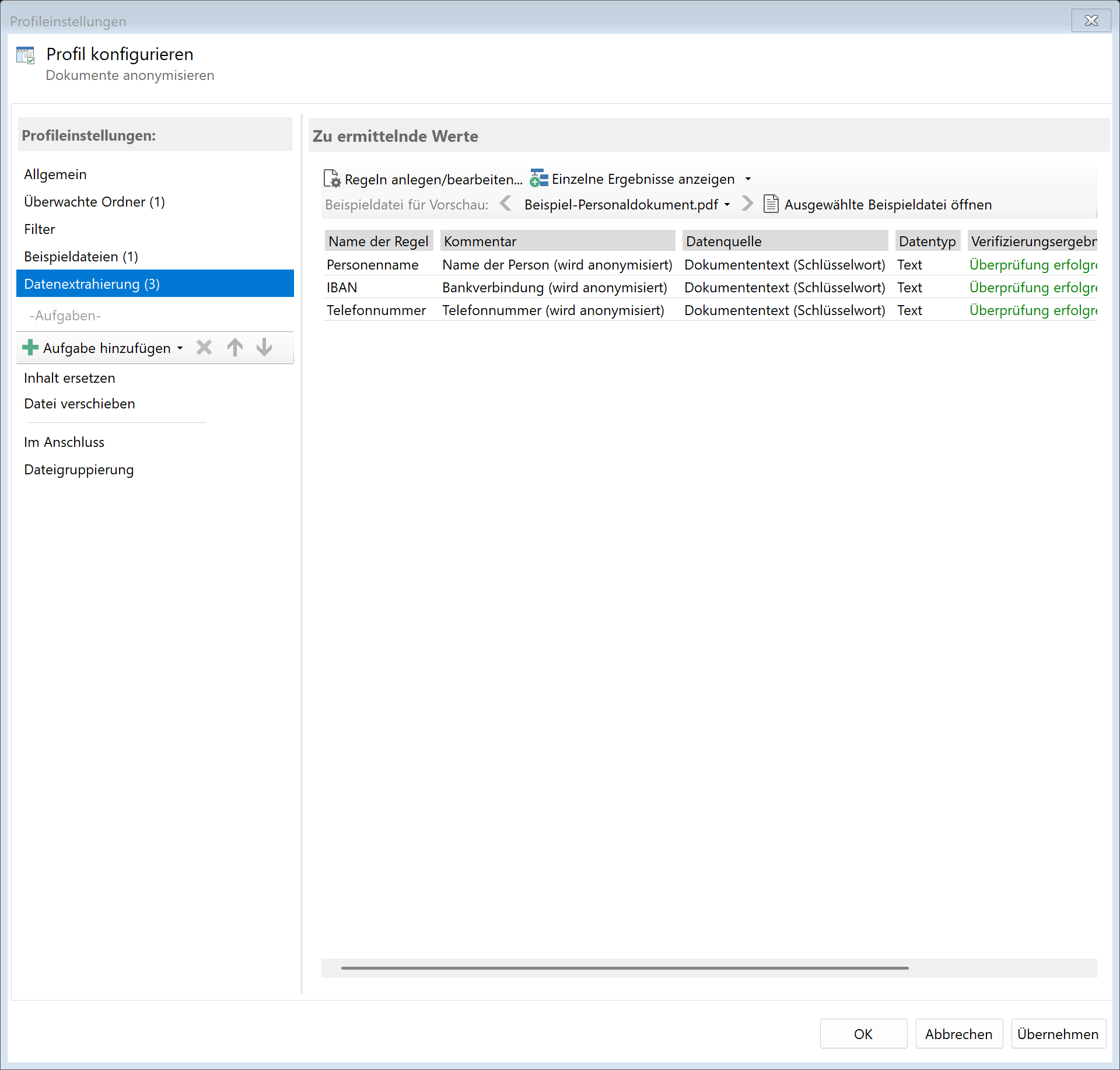This screenshot has height=1070, width=1120.
Task: Go to previous sample file arrow
Action: point(506,204)
